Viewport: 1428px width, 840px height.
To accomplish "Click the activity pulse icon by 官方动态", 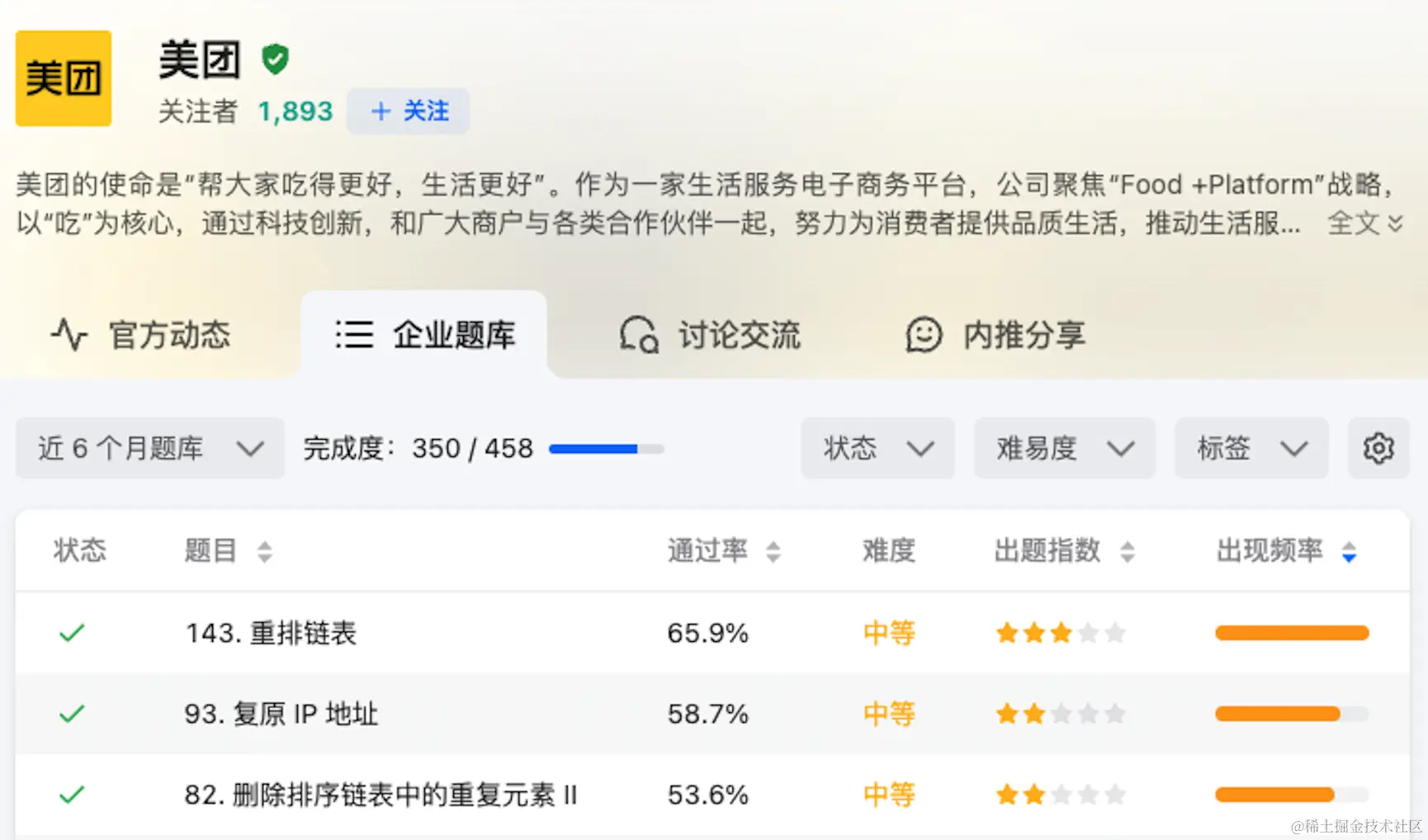I will coord(69,335).
